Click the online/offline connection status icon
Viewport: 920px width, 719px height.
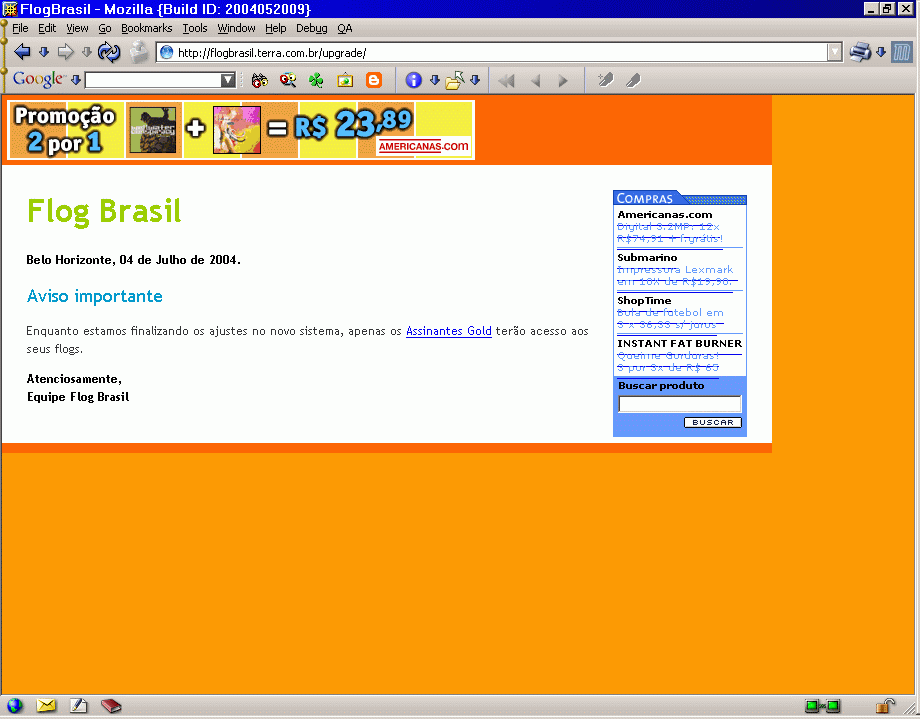pos(822,706)
